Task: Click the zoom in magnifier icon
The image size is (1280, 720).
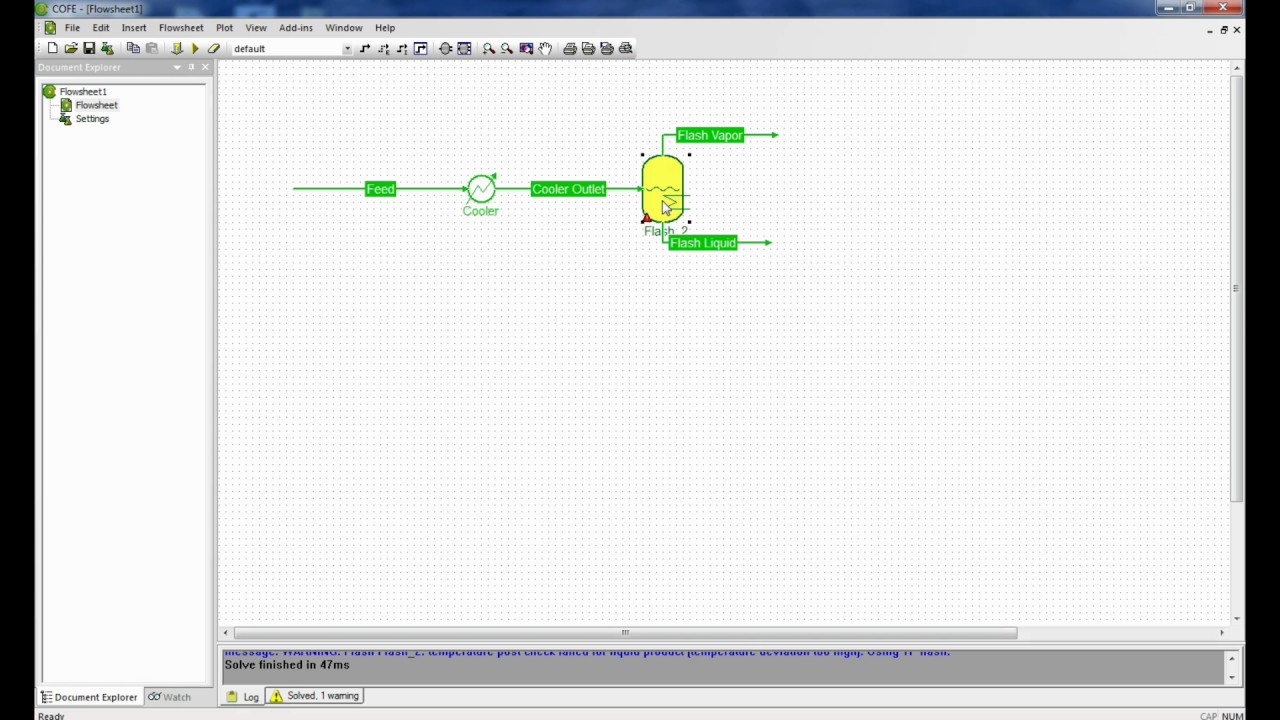Action: coord(489,48)
